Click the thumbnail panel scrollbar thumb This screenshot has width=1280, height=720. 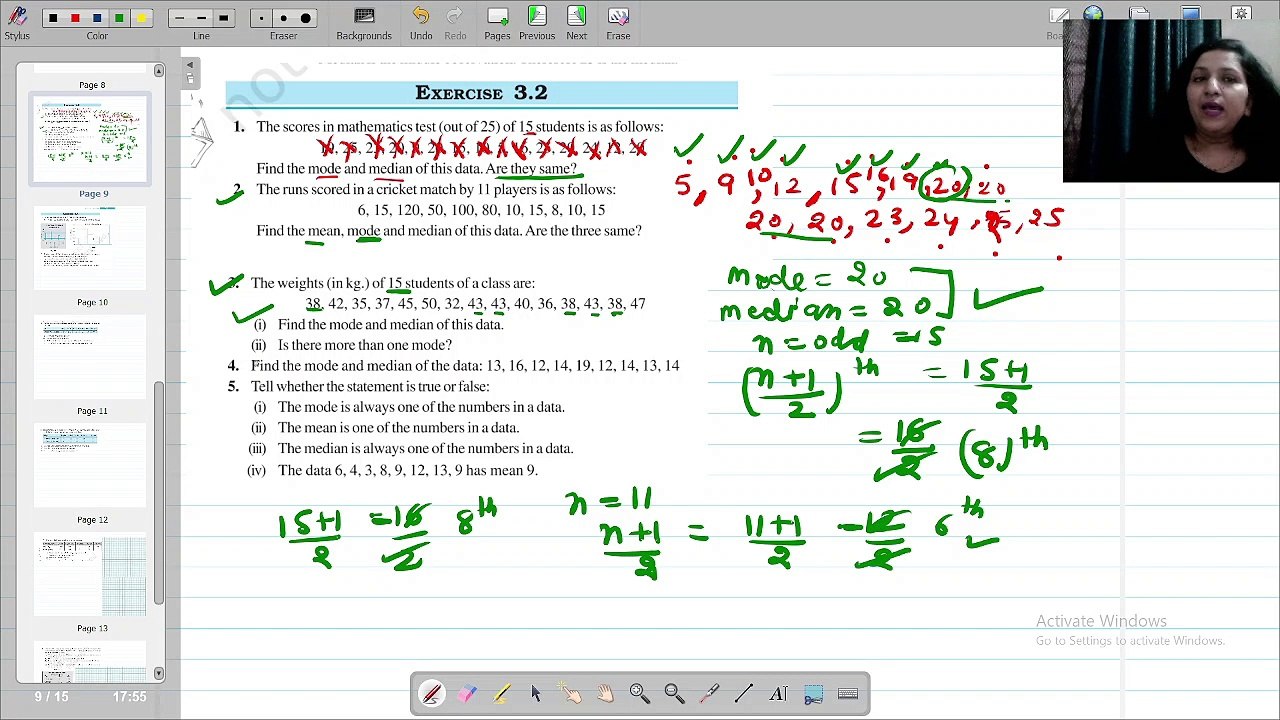pyautogui.click(x=158, y=495)
